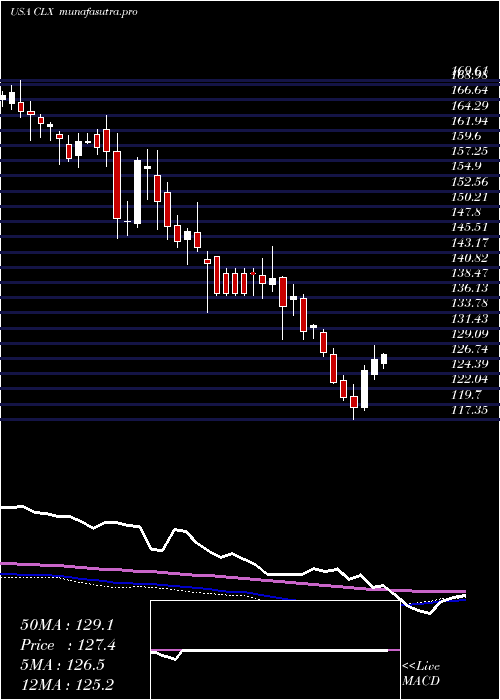Select the 145.51 price axis label
The height and width of the screenshot is (700, 500).
[470, 227]
